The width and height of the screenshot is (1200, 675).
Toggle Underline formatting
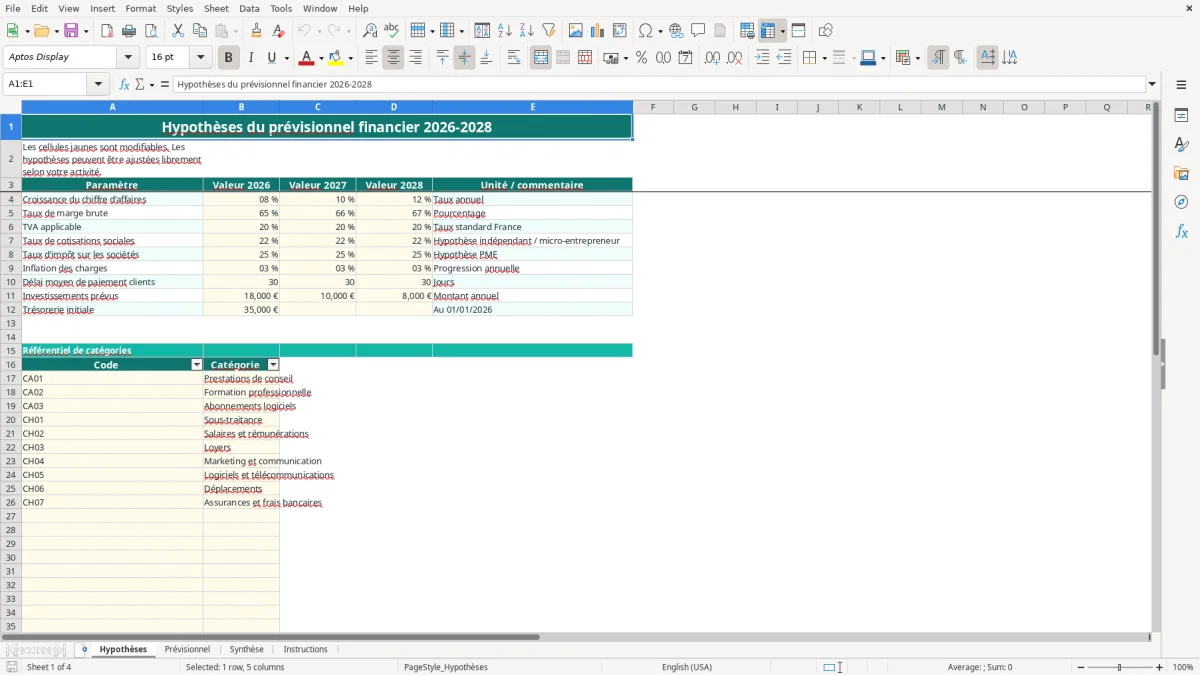271,58
